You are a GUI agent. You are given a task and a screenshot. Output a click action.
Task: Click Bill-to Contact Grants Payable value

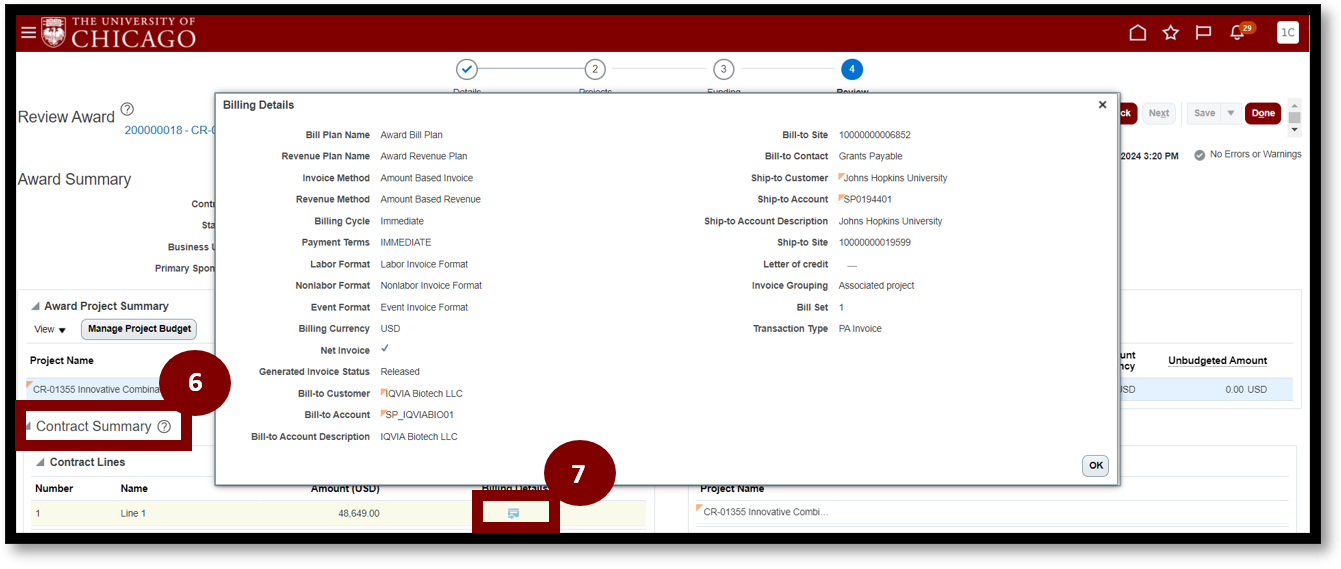point(870,156)
